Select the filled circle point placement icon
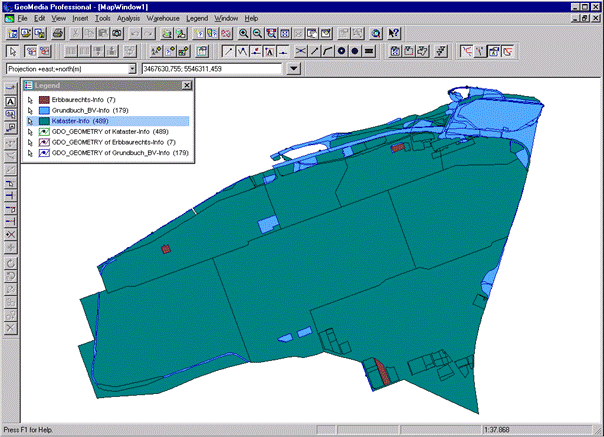The height and width of the screenshot is (437, 604). pos(355,50)
